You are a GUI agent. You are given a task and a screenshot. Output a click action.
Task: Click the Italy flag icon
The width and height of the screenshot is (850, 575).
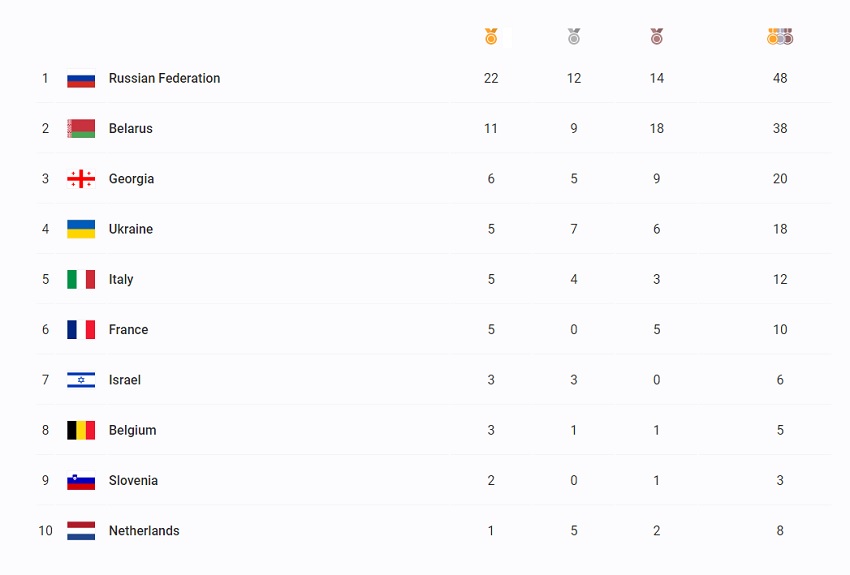click(81, 279)
